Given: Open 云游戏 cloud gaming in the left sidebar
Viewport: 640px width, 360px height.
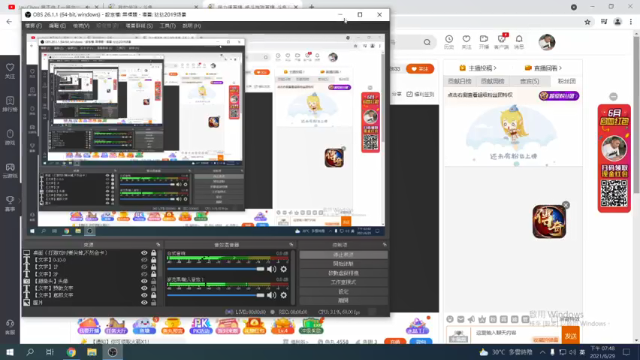Looking at the screenshot, I should [x=10, y=170].
